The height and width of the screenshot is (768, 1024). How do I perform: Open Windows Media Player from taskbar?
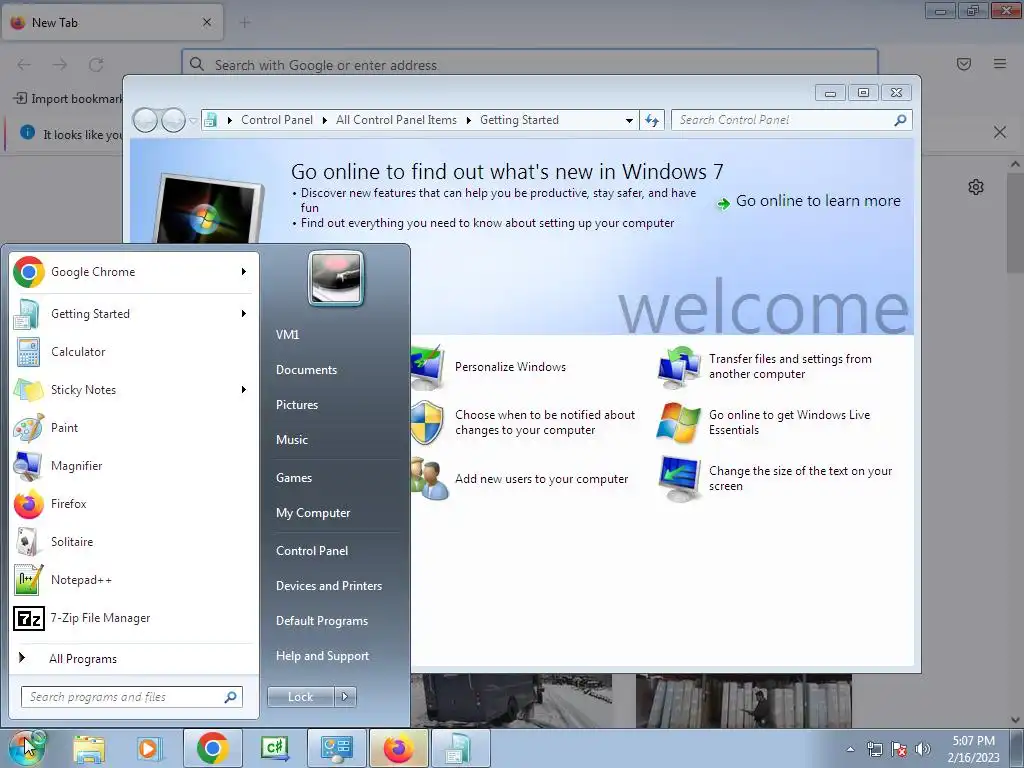tap(148, 748)
